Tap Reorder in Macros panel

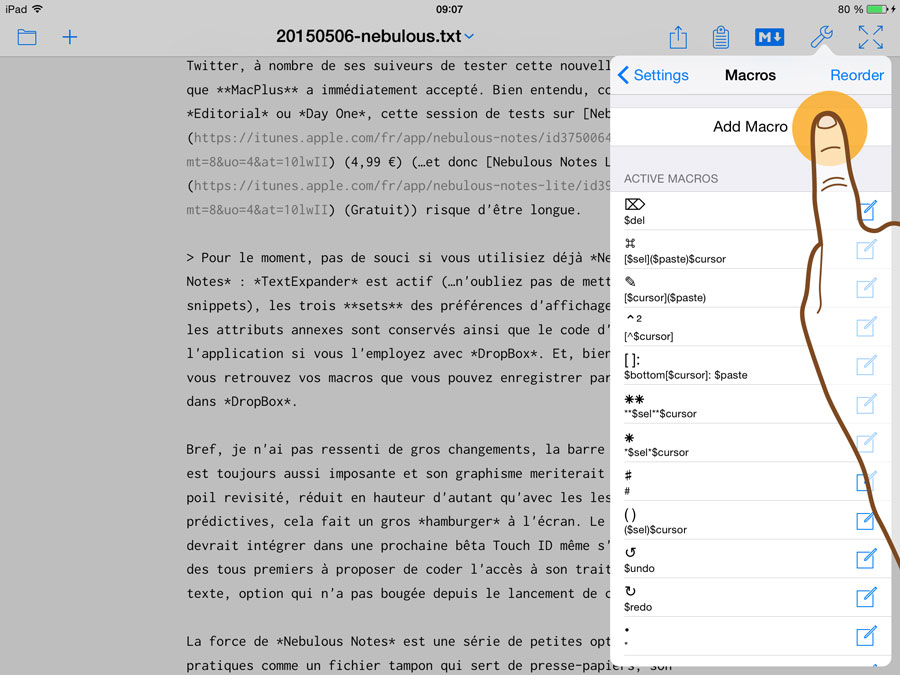point(856,75)
